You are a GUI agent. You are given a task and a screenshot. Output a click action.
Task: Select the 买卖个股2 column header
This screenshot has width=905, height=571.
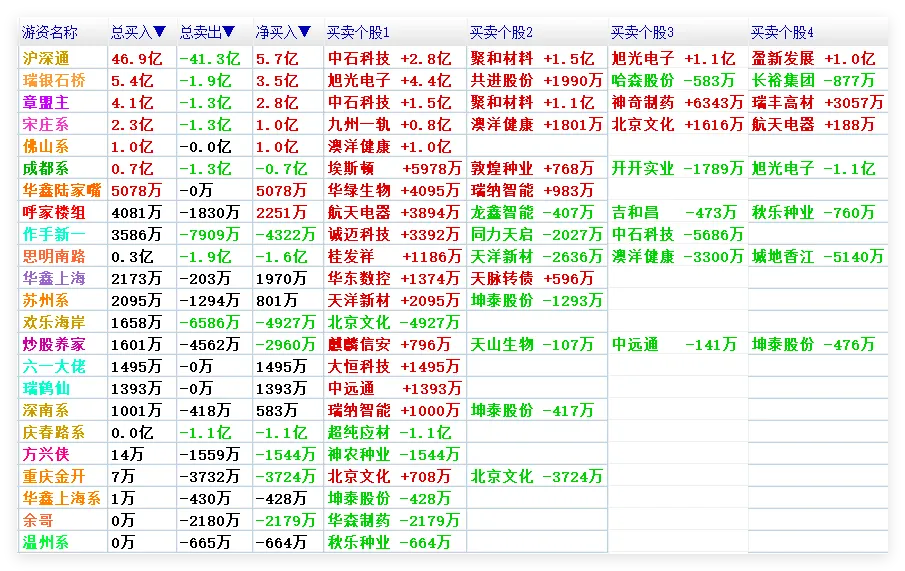tap(501, 32)
